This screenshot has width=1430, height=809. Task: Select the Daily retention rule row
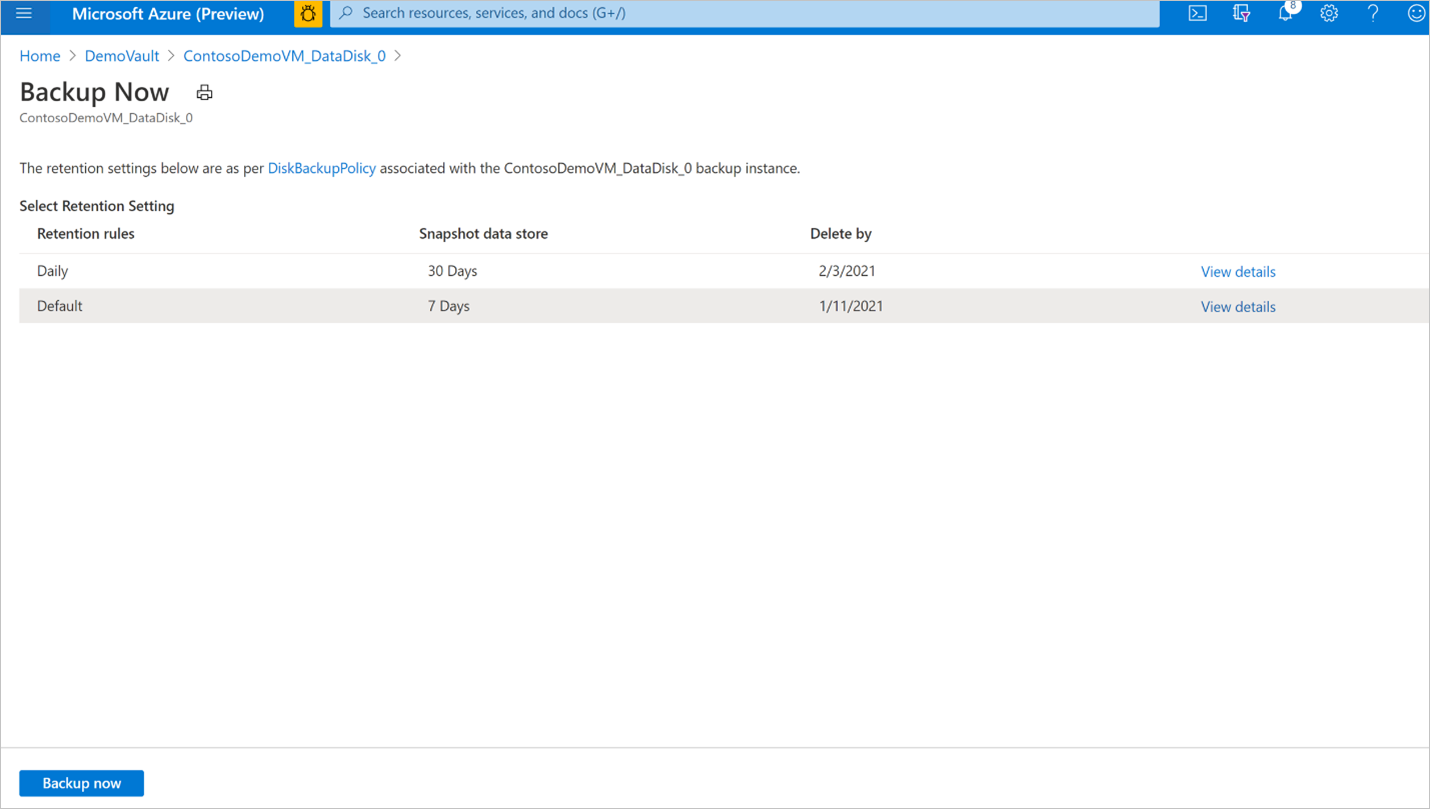click(x=724, y=271)
